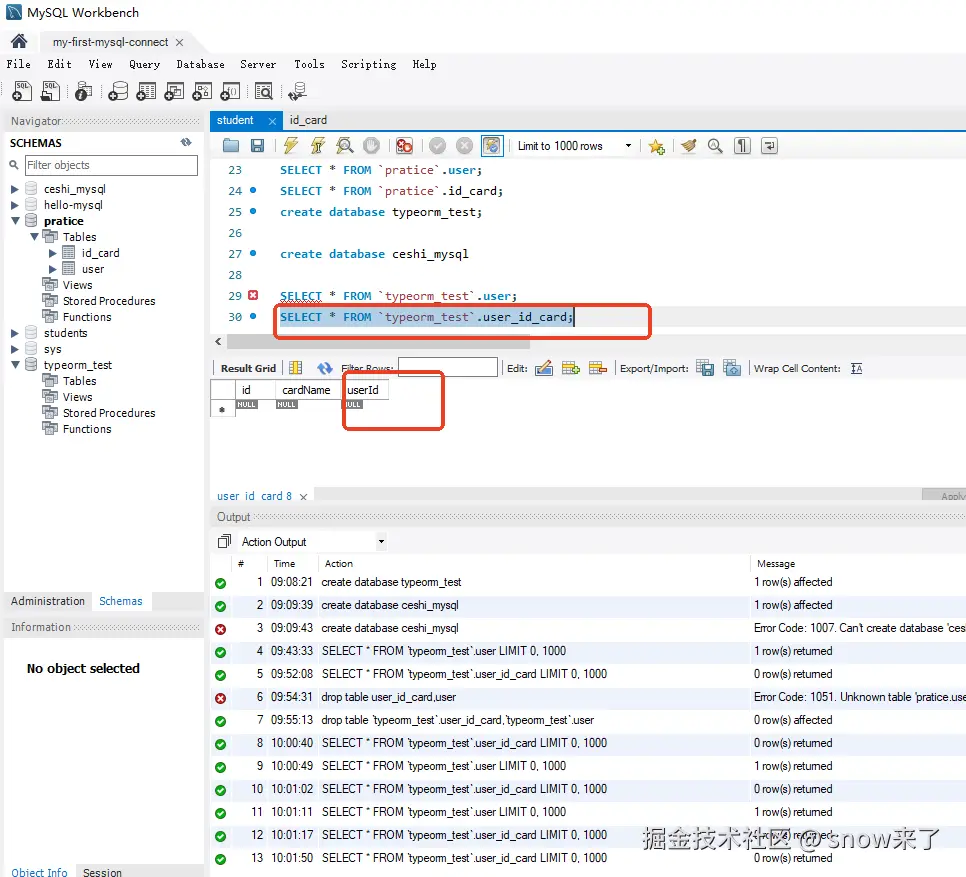Open the Scripting menu
This screenshot has width=966, height=877.
click(x=368, y=64)
